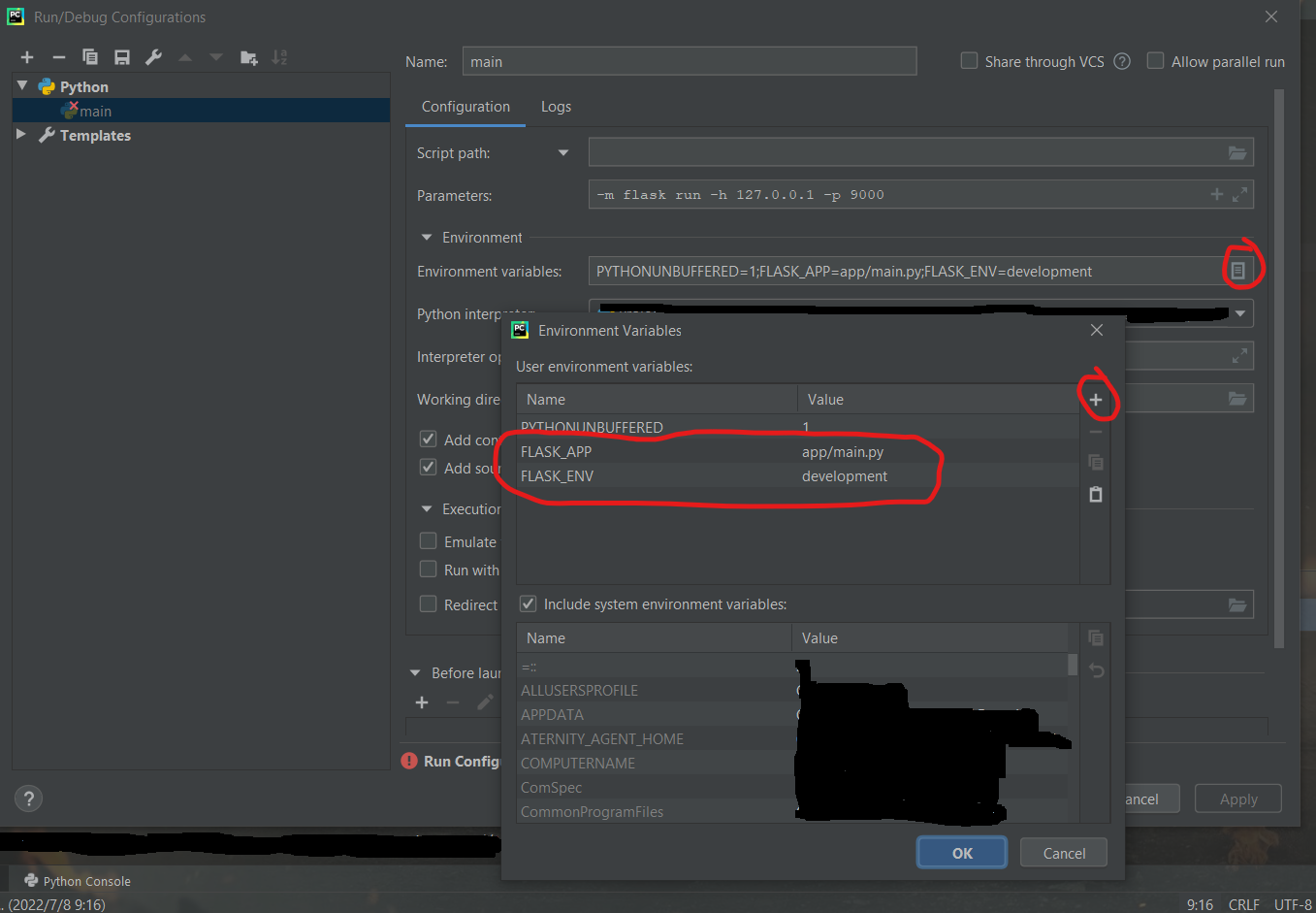Click the app/main.py value cell
Image resolution: width=1316 pixels, height=913 pixels.
click(x=843, y=451)
